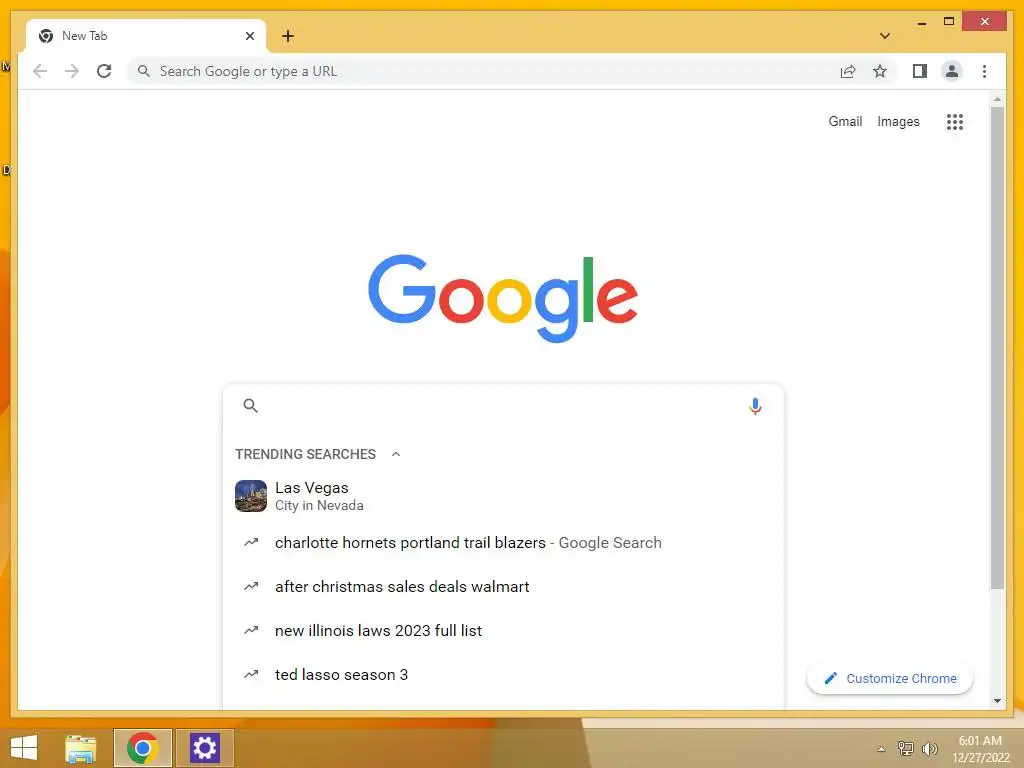Screen dimensions: 1024x768
Task: Open the profile avatar menu
Action: (x=952, y=71)
